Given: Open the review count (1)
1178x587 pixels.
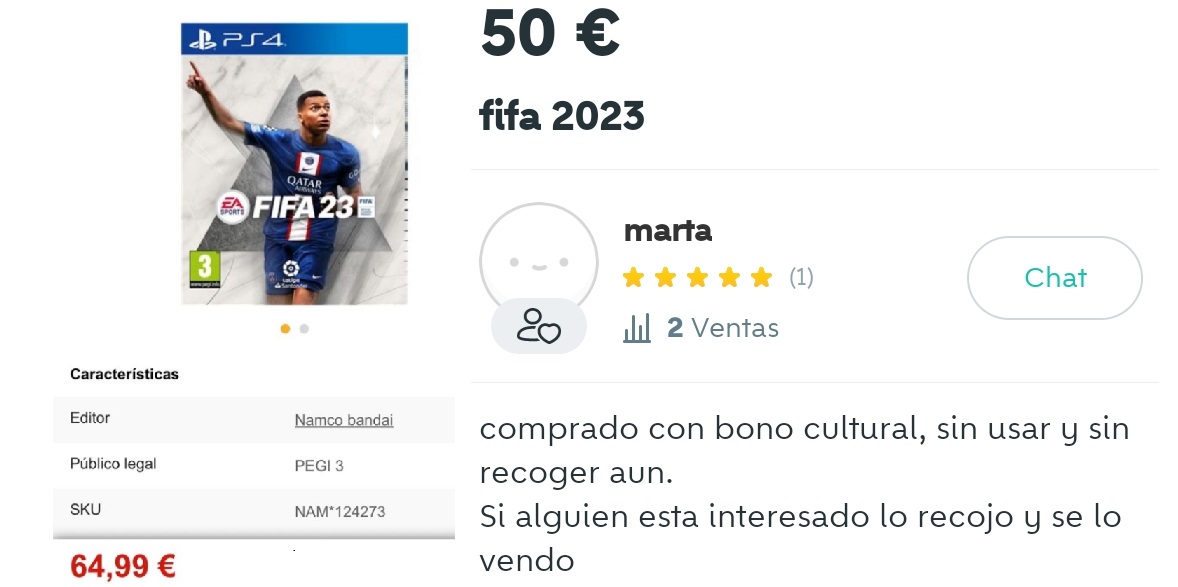Looking at the screenshot, I should pos(801,278).
